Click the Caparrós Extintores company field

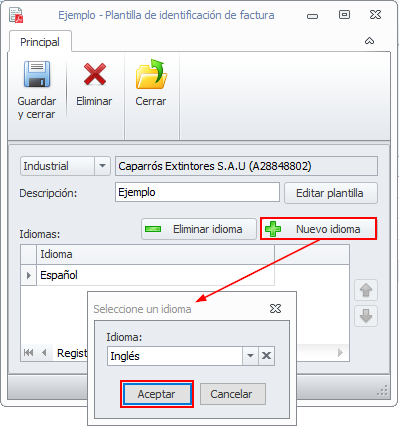click(x=246, y=166)
